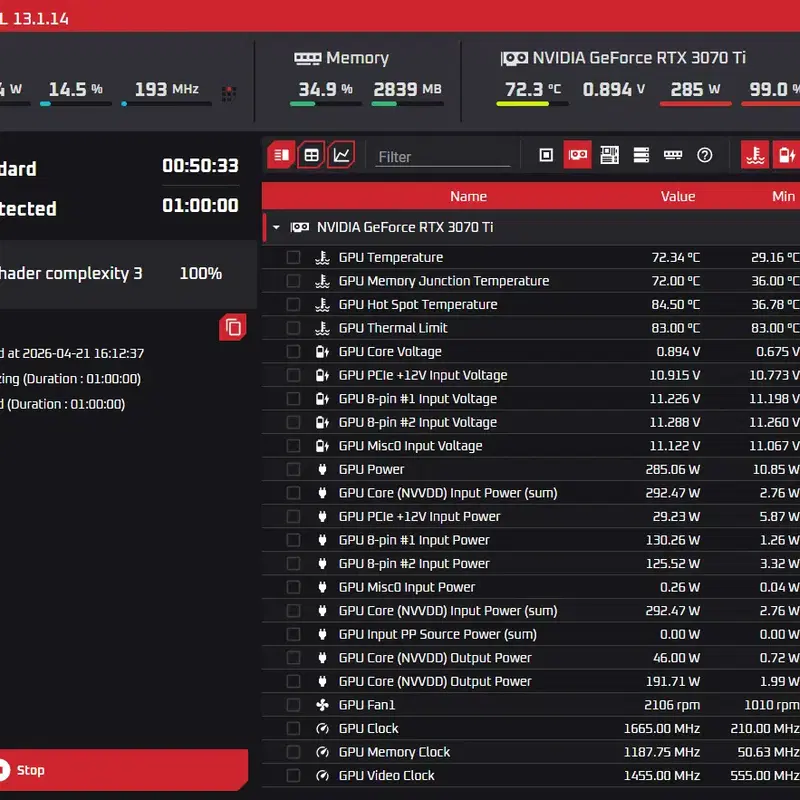Screen dimensions: 800x800
Task: Click the 34.9 % memory usage header bar
Action: tap(326, 104)
